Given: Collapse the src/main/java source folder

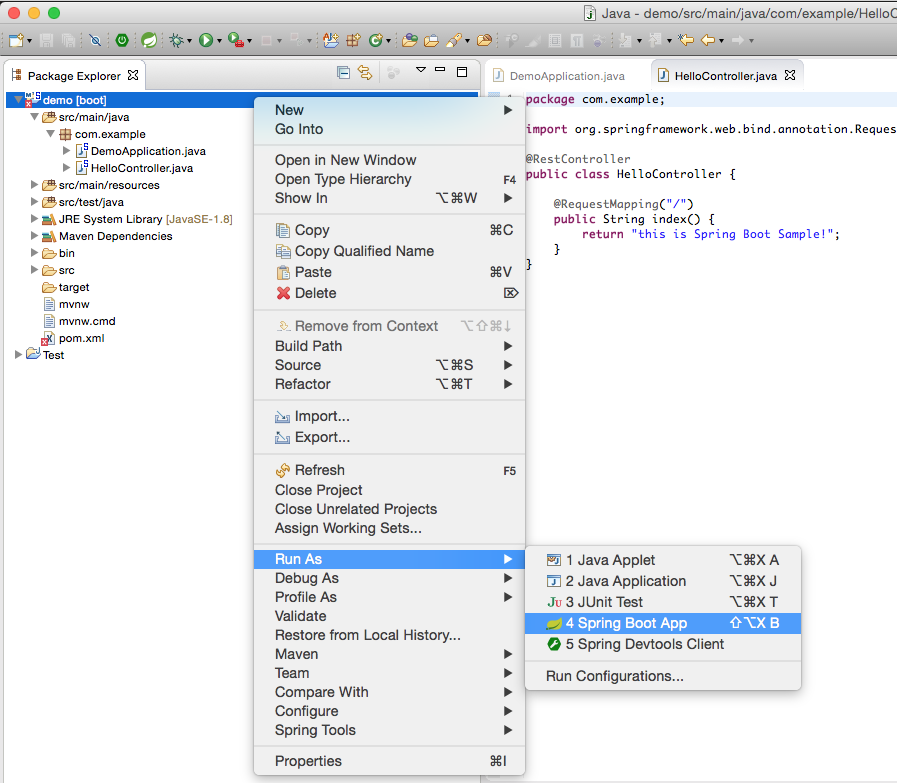Looking at the screenshot, I should tap(34, 117).
